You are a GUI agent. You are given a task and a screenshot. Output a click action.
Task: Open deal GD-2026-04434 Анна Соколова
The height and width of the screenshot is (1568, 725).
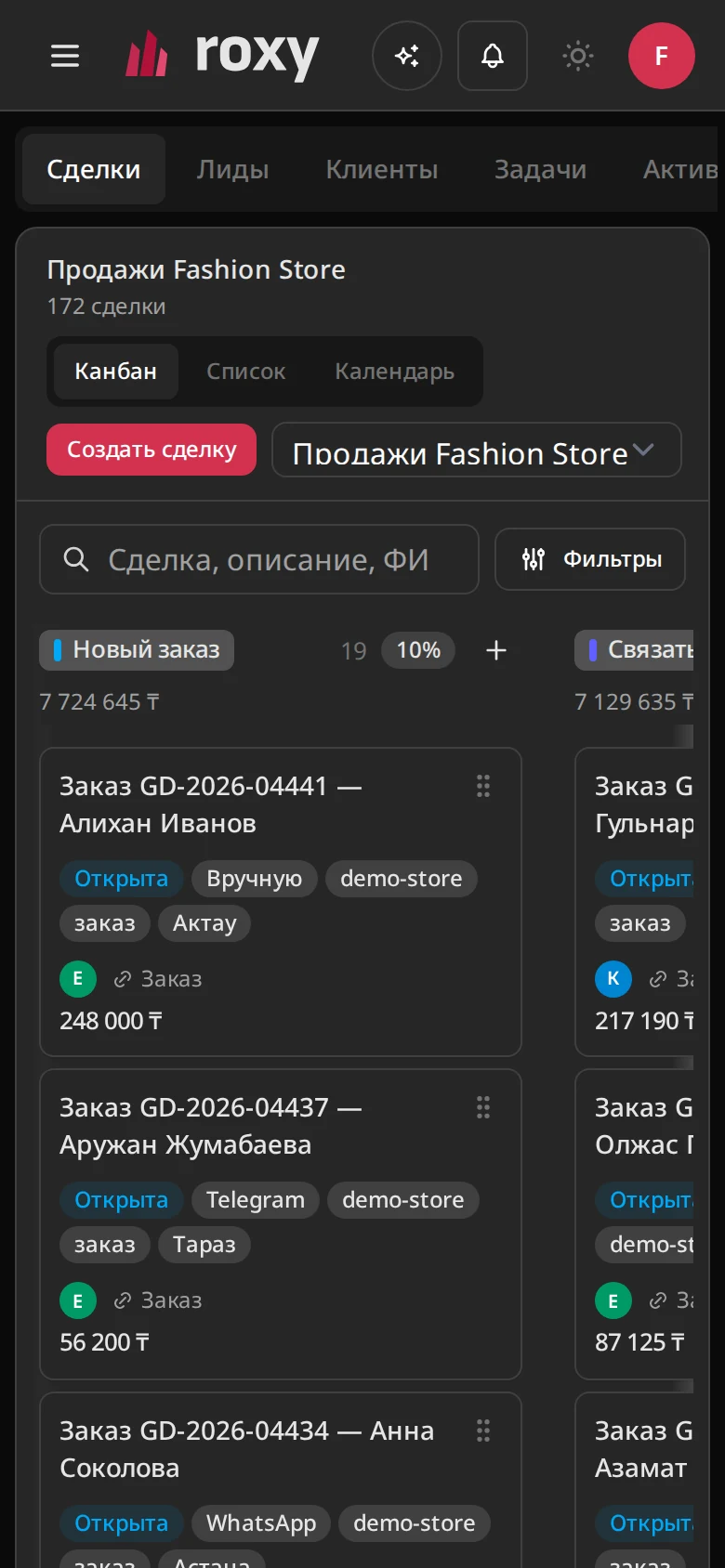247,1449
